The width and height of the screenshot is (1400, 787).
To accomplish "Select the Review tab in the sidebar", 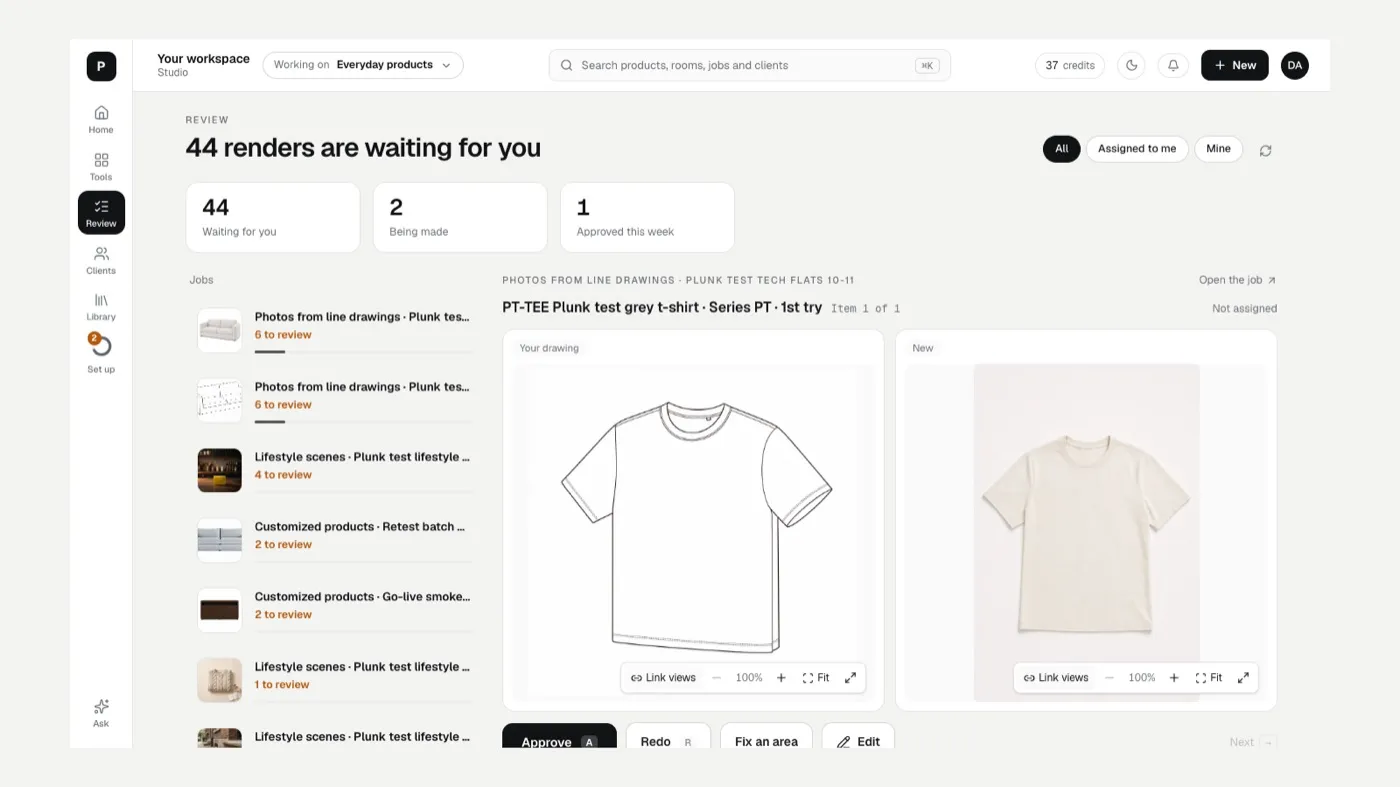I will coord(101,213).
